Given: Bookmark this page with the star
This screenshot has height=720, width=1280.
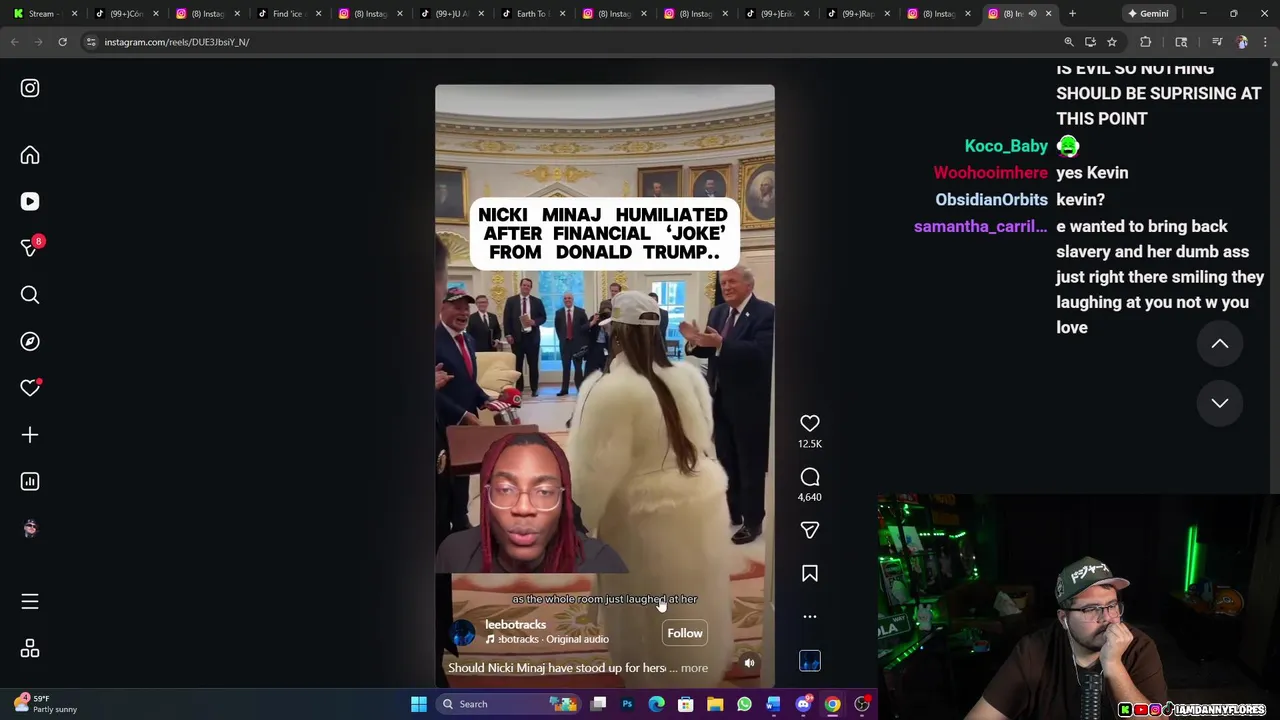Looking at the screenshot, I should click(x=1111, y=42).
